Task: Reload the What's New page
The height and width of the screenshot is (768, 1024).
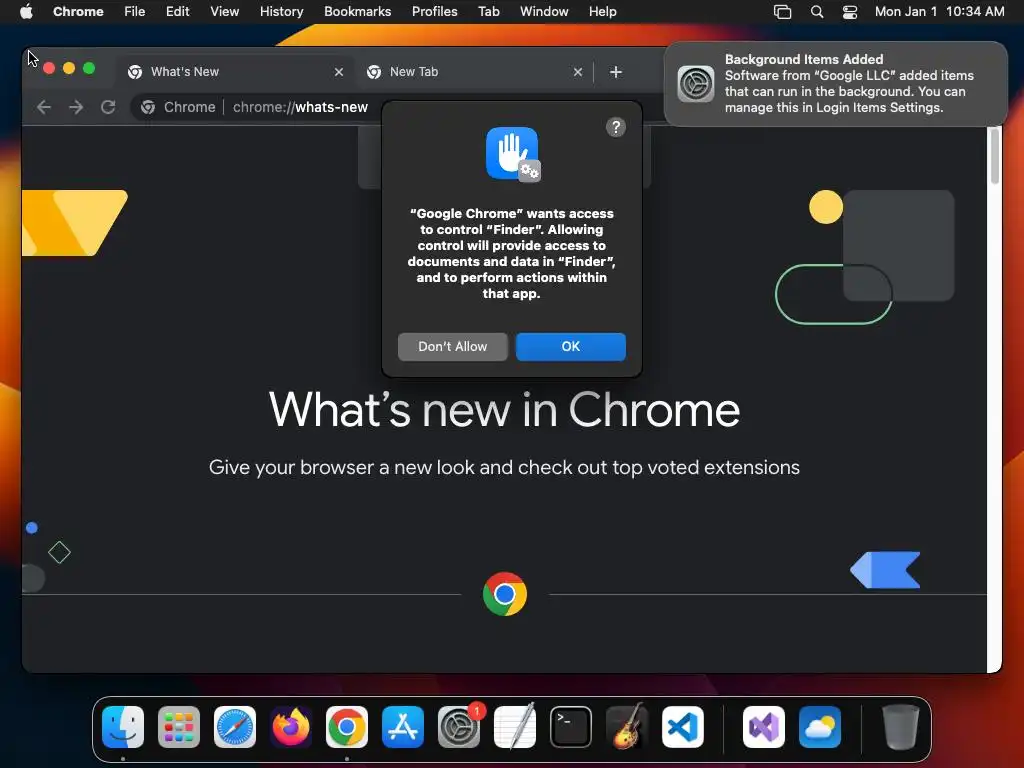Action: [108, 107]
